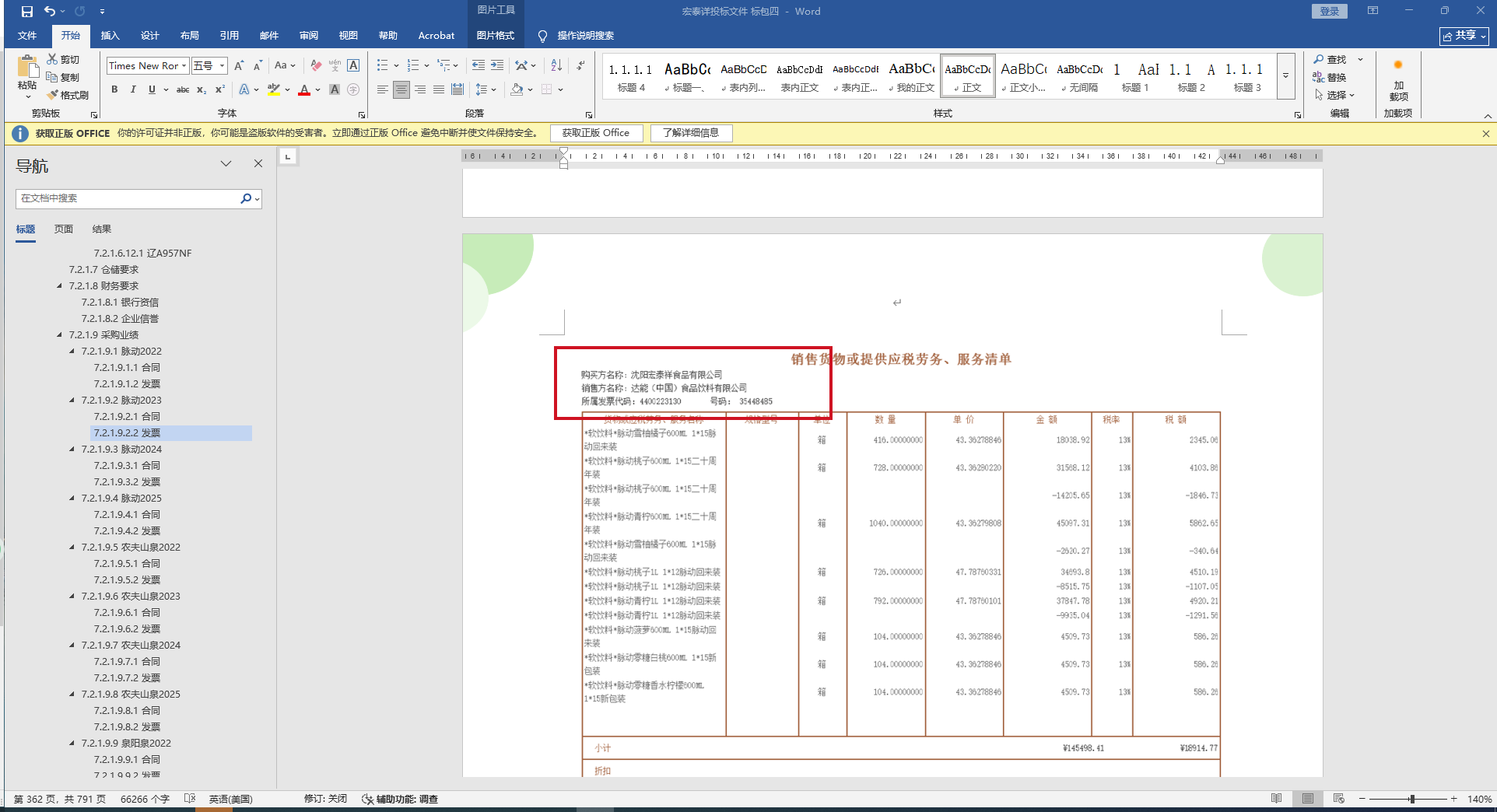Click the Find (查找) magnifier icon
This screenshot has width=1497, height=812.
click(1319, 60)
